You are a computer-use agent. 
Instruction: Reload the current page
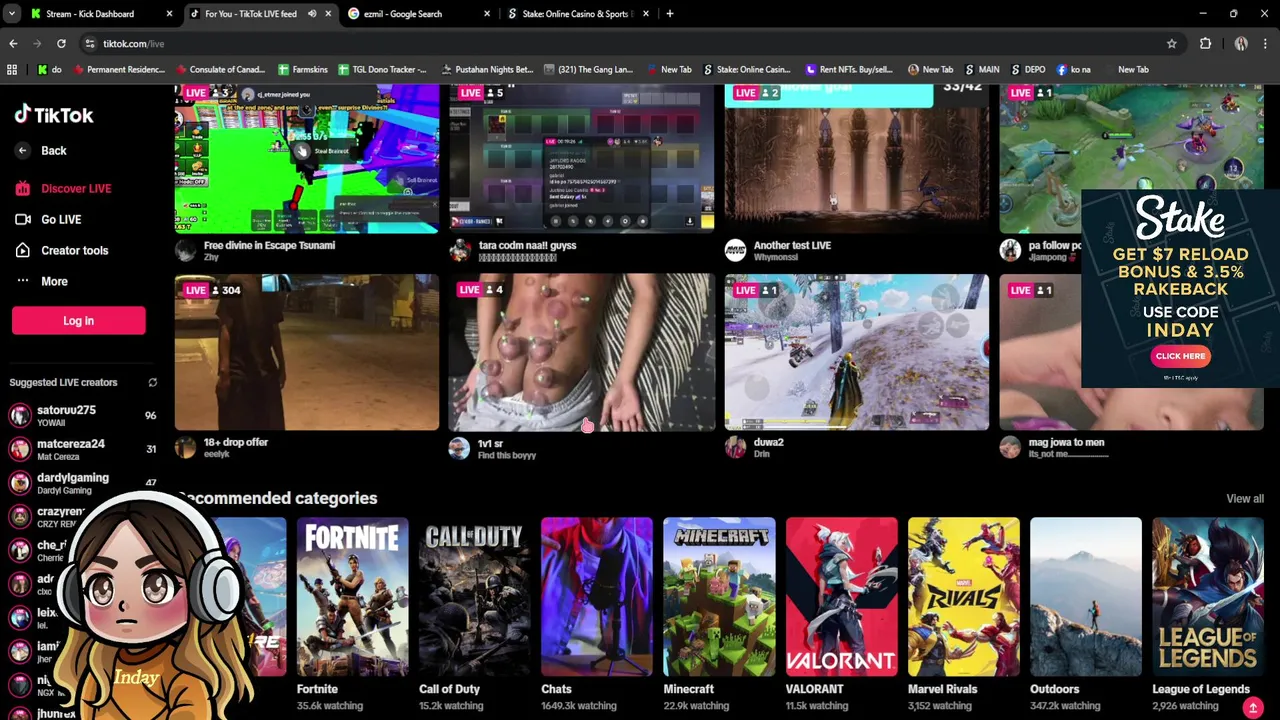61,44
